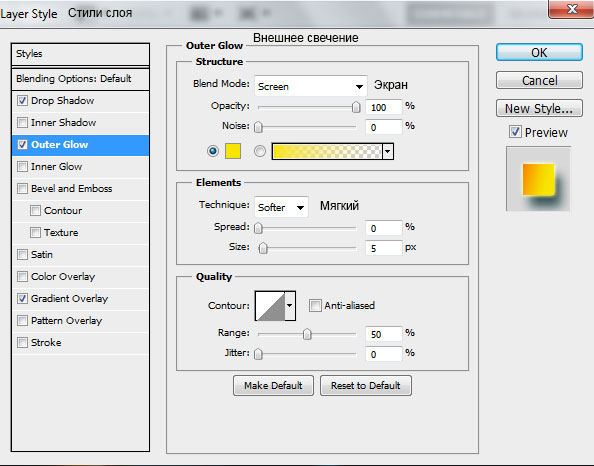Uncheck the Gradient Overlay checkbox
594x466 pixels.
tap(22, 299)
